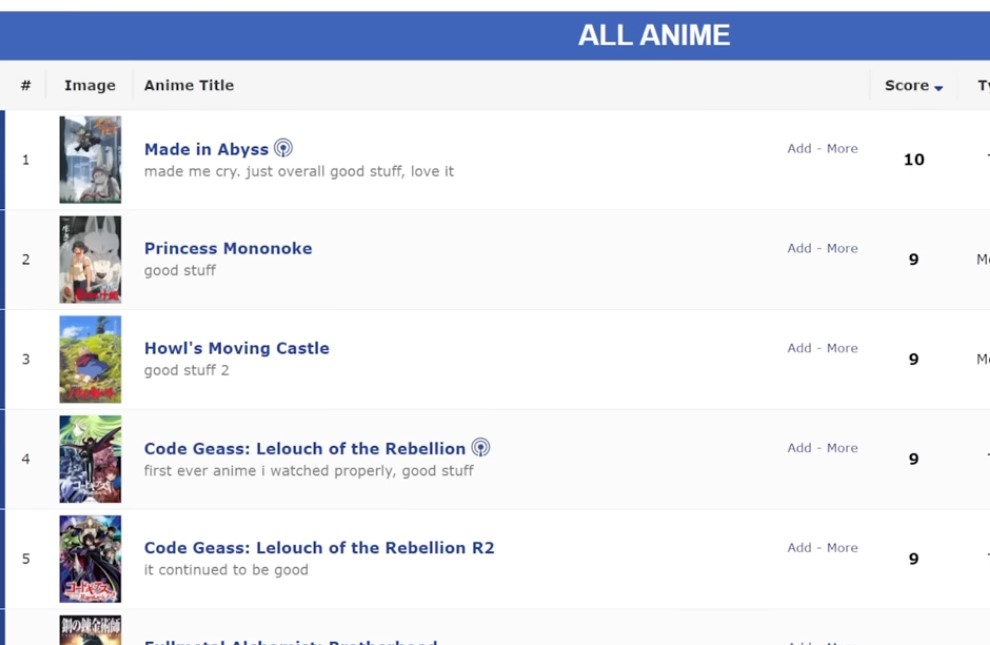Click the ALL ANIME banner heading
990x645 pixels.
654,34
